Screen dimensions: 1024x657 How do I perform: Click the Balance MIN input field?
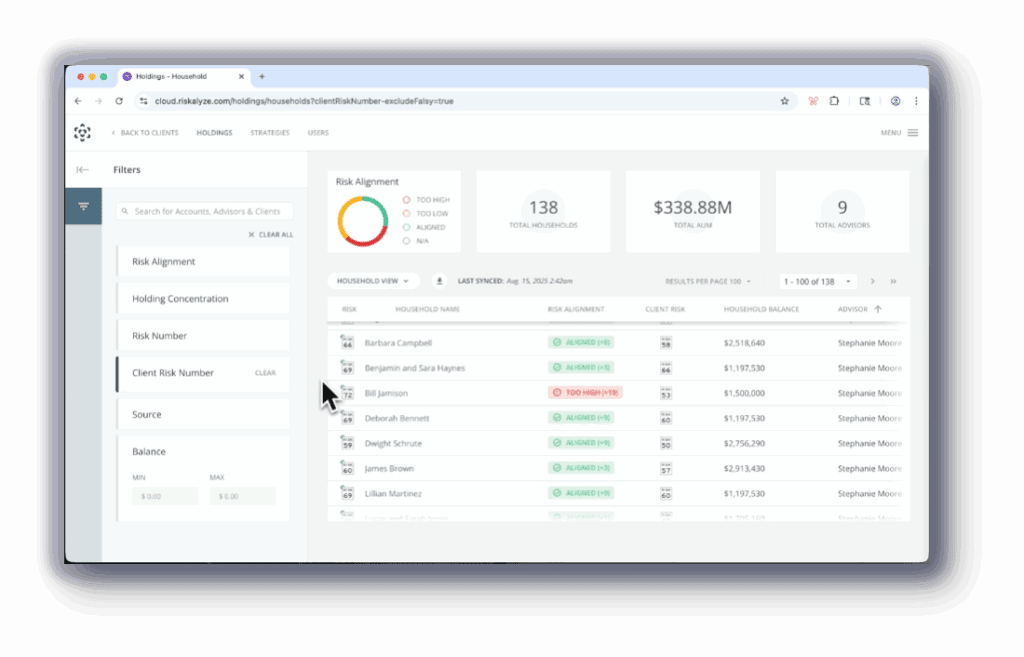pyautogui.click(x=165, y=496)
